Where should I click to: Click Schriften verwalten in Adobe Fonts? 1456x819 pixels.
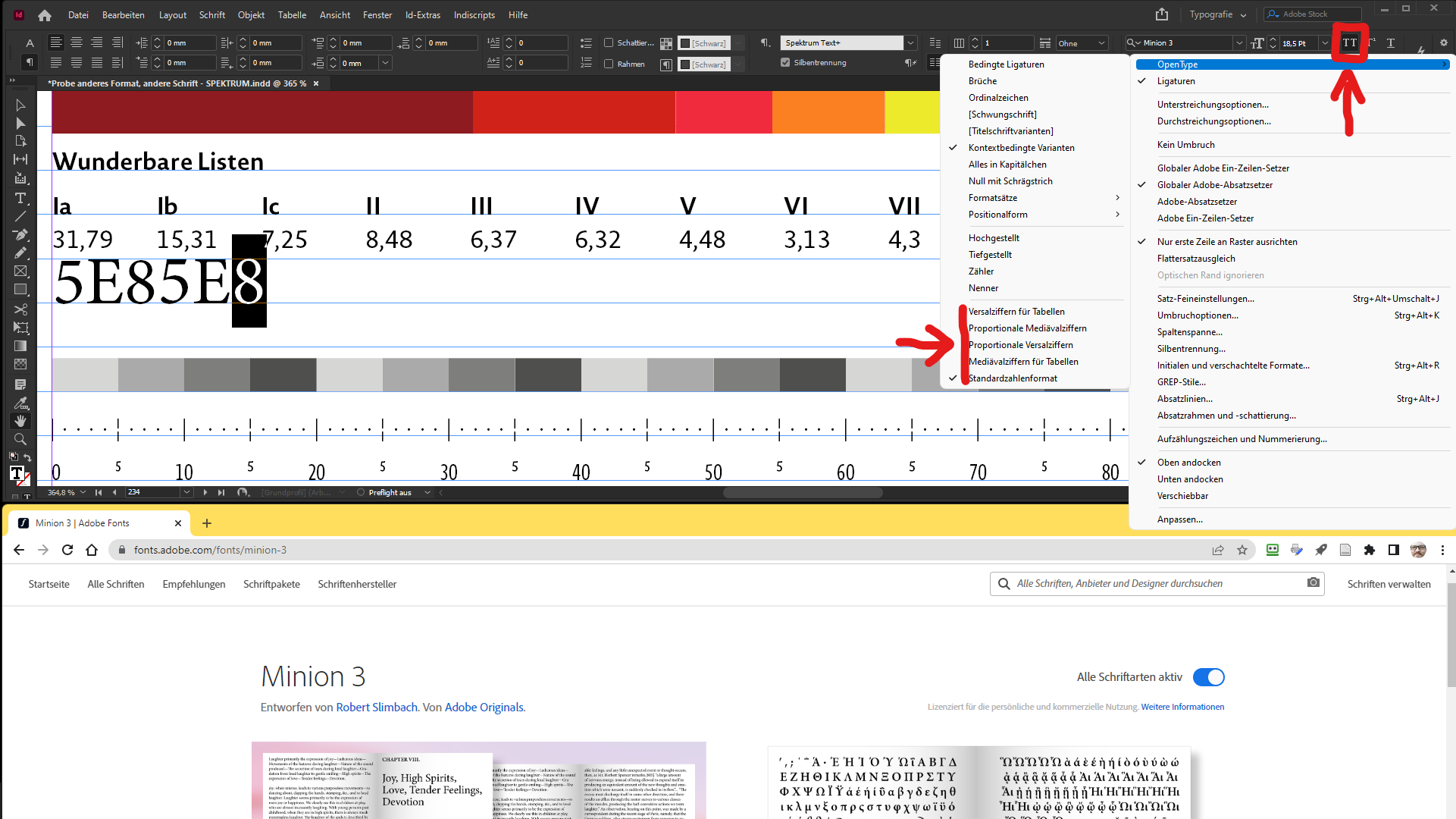[x=1389, y=584]
